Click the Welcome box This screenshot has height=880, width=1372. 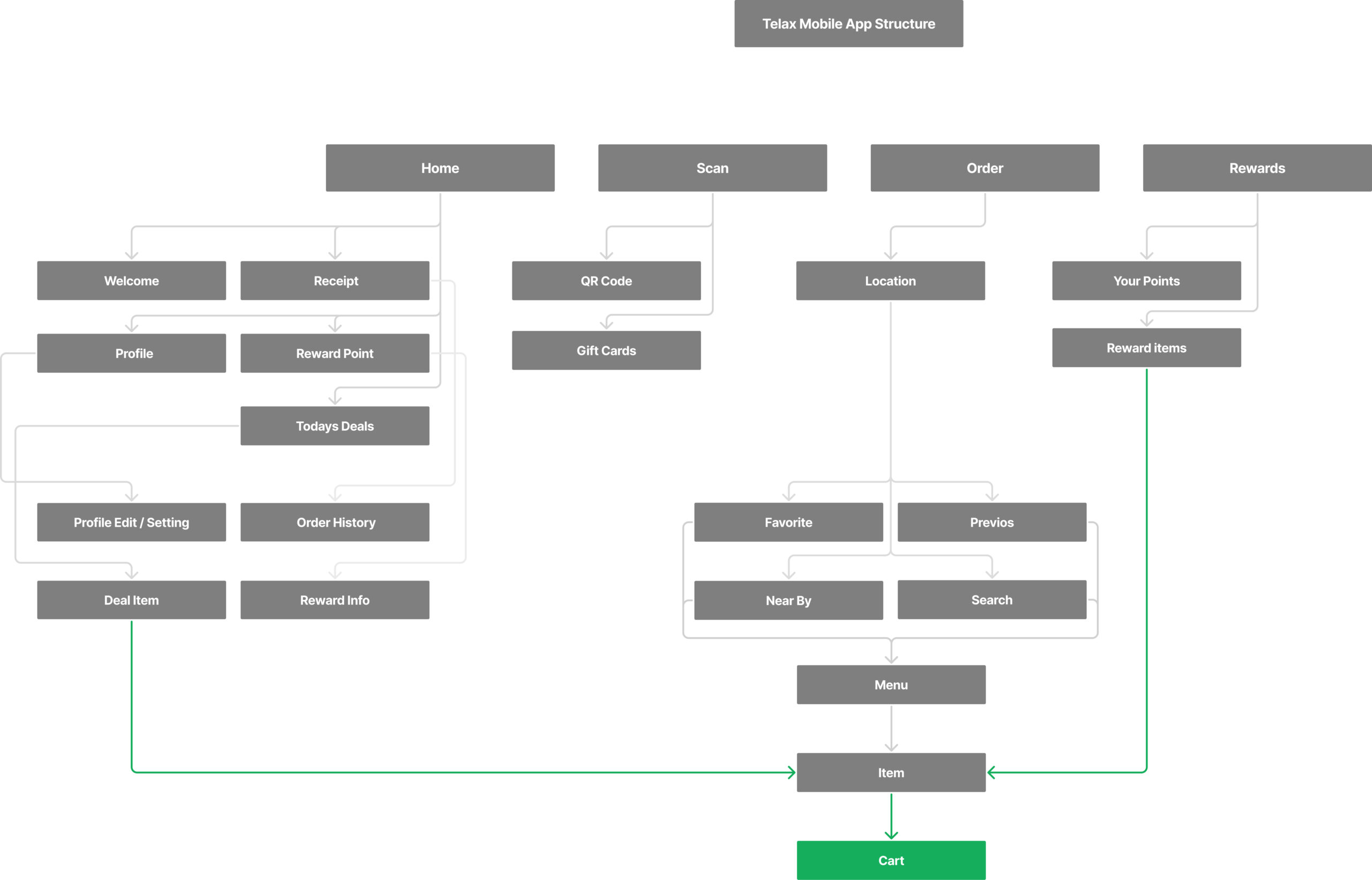[131, 281]
